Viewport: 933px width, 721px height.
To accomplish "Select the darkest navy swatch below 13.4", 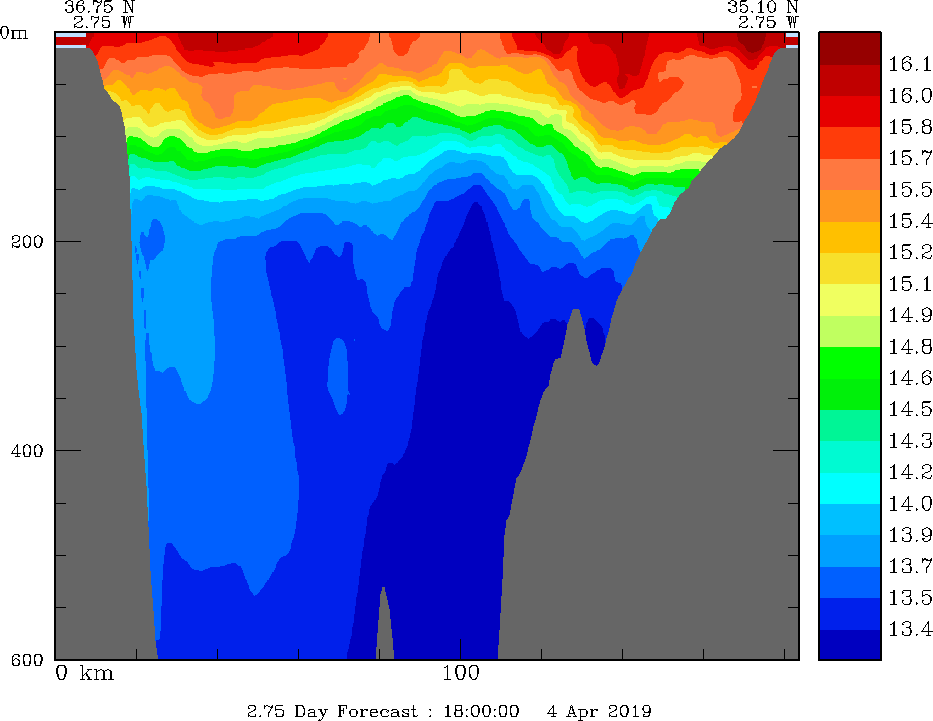I will pyautogui.click(x=850, y=645).
